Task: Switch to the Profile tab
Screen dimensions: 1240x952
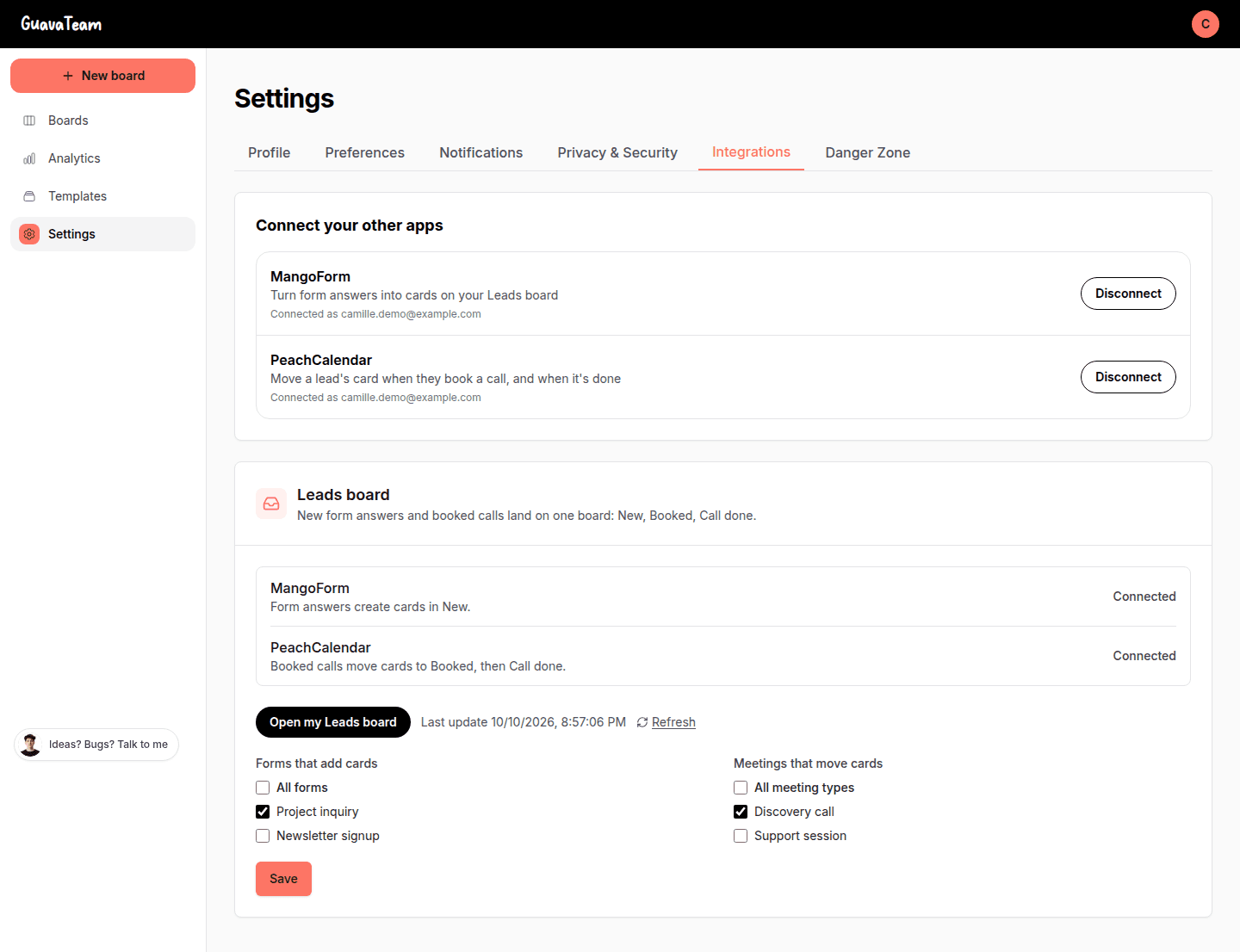Action: tap(269, 152)
